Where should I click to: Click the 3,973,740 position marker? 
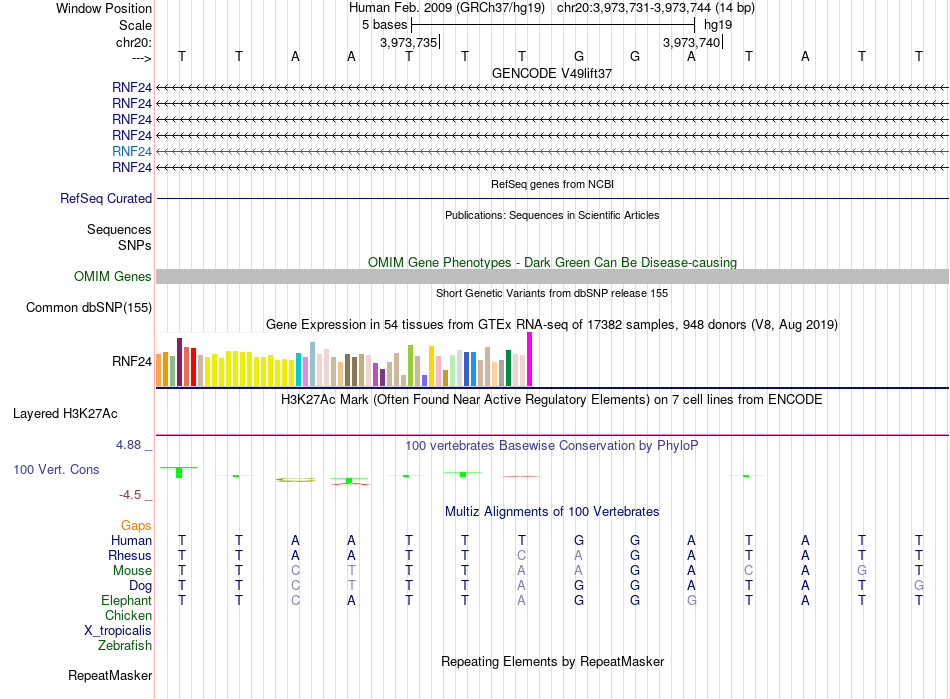691,42
